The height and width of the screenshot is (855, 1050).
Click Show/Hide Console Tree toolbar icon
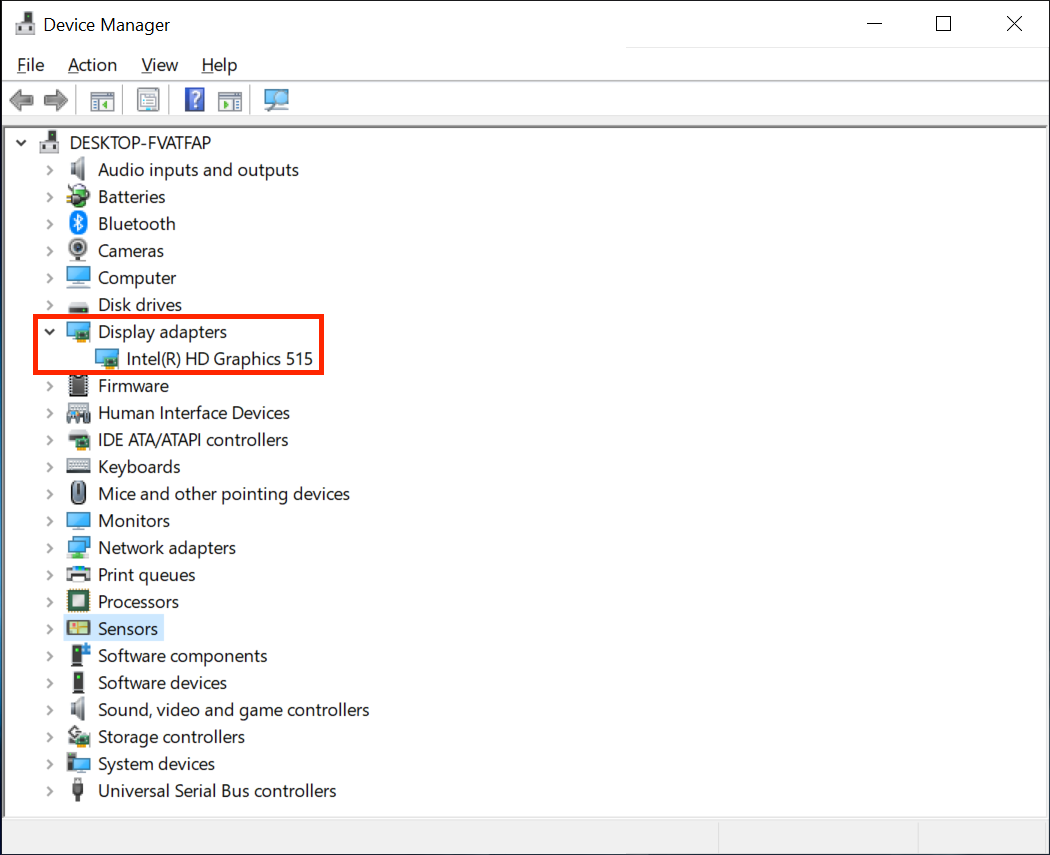(x=102, y=100)
